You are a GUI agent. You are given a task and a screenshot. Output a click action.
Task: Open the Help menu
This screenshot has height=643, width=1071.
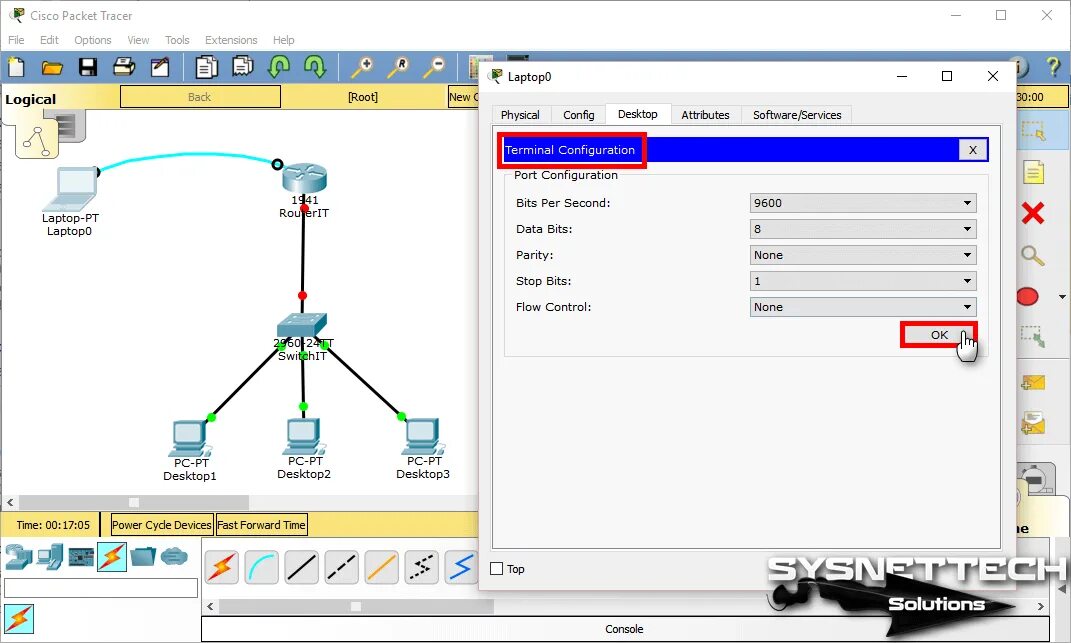[283, 40]
